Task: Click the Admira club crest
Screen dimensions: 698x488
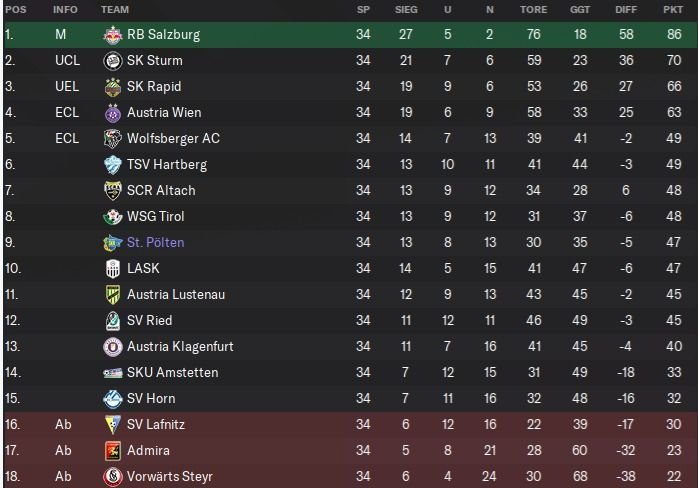Action: tap(113, 450)
